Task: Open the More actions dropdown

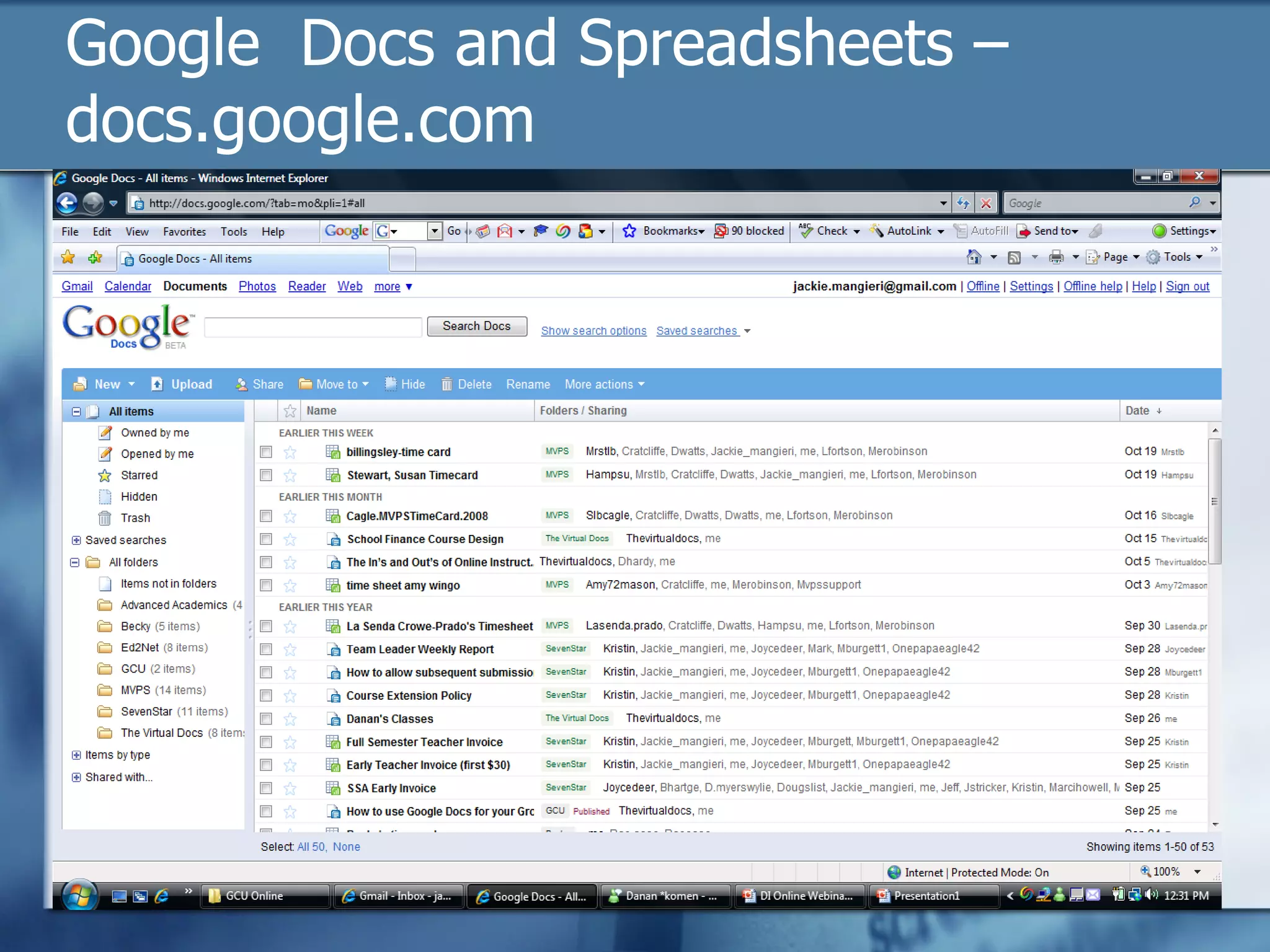Action: [x=605, y=384]
